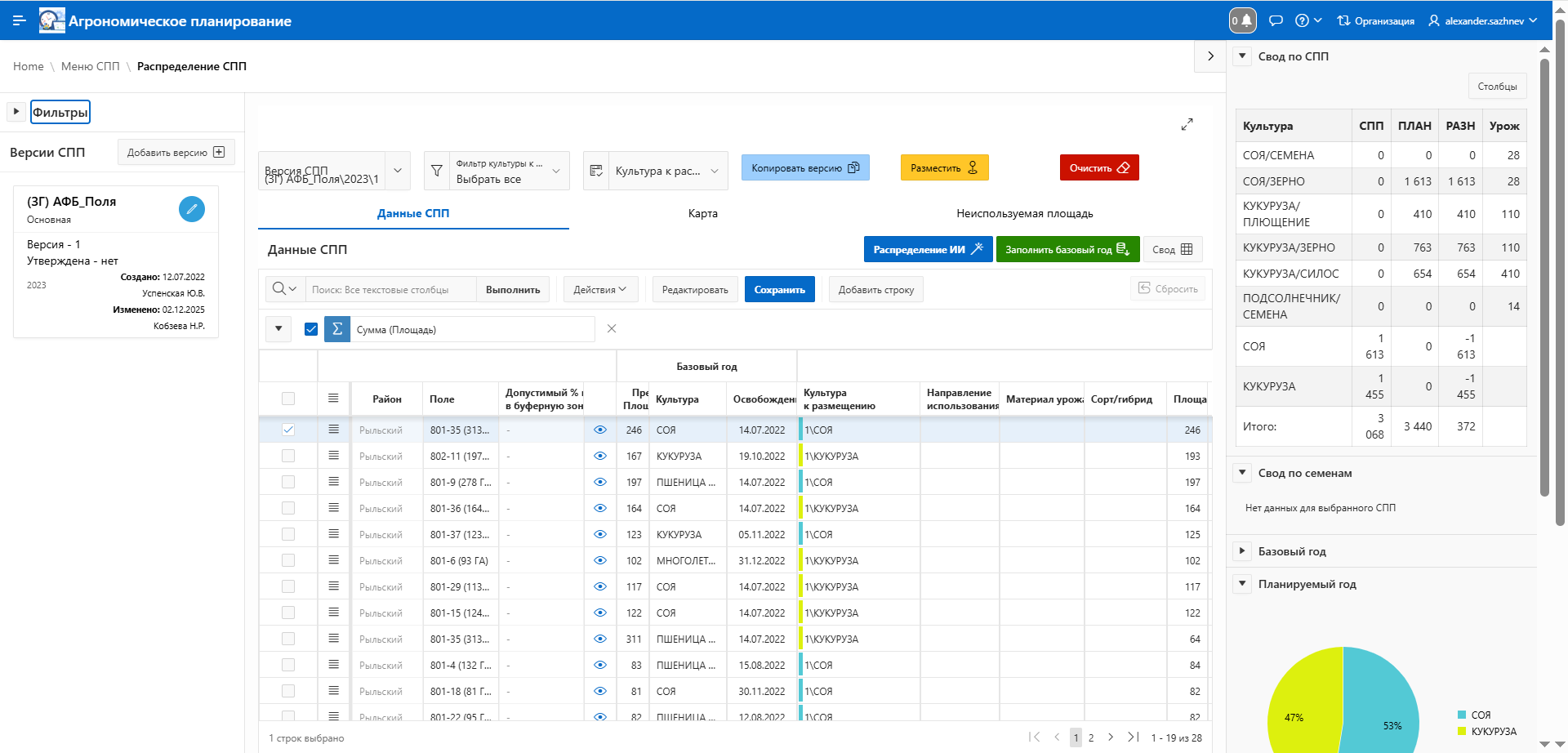Open row menu for field 802-11
Image resolution: width=1568 pixels, height=753 pixels.
coord(333,456)
